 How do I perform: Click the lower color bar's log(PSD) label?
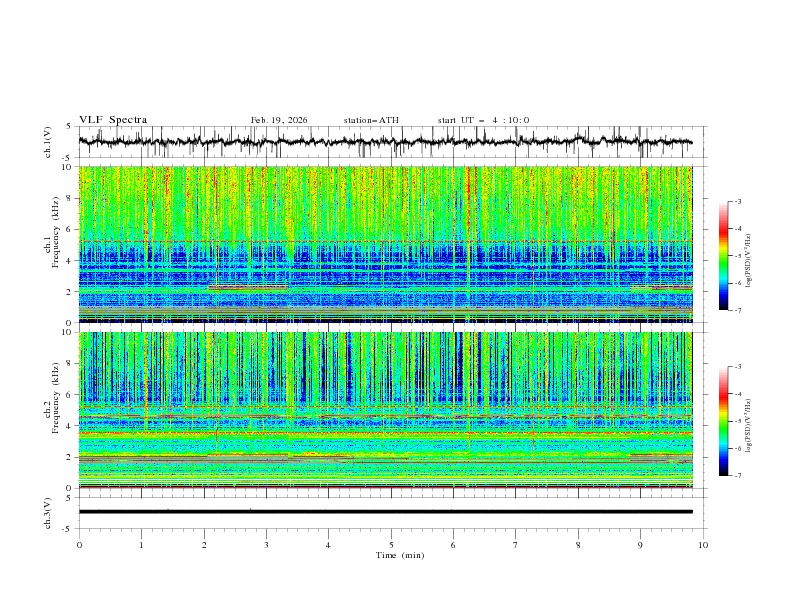click(x=748, y=426)
